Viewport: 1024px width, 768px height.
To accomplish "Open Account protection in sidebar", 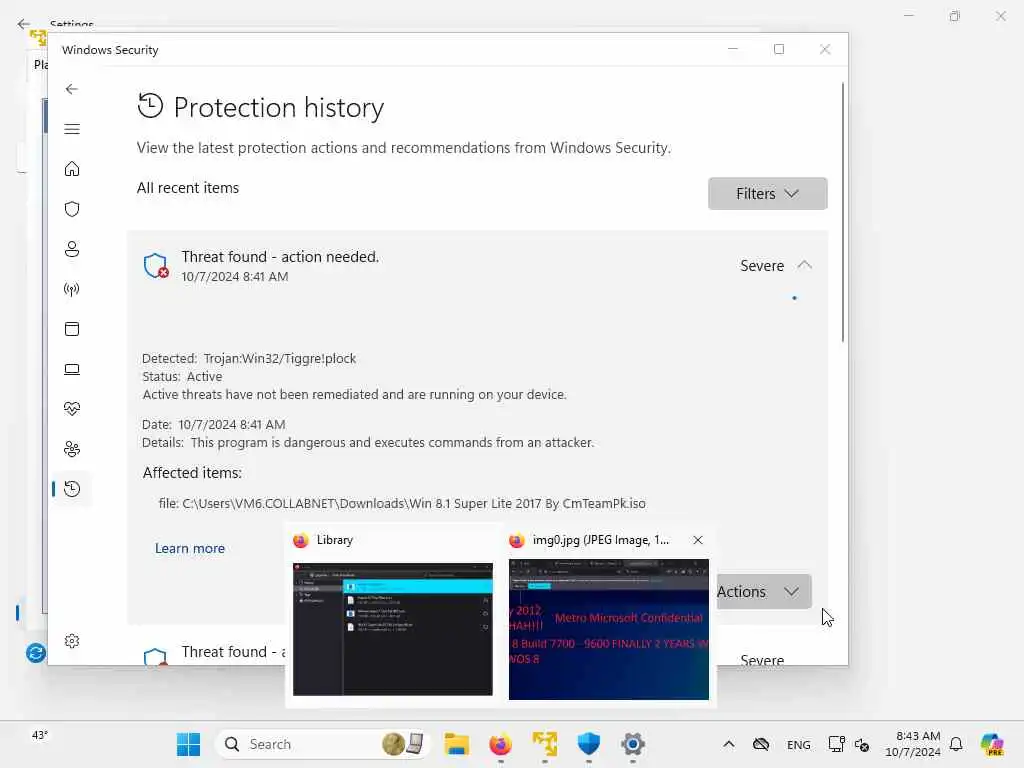I will tap(72, 249).
